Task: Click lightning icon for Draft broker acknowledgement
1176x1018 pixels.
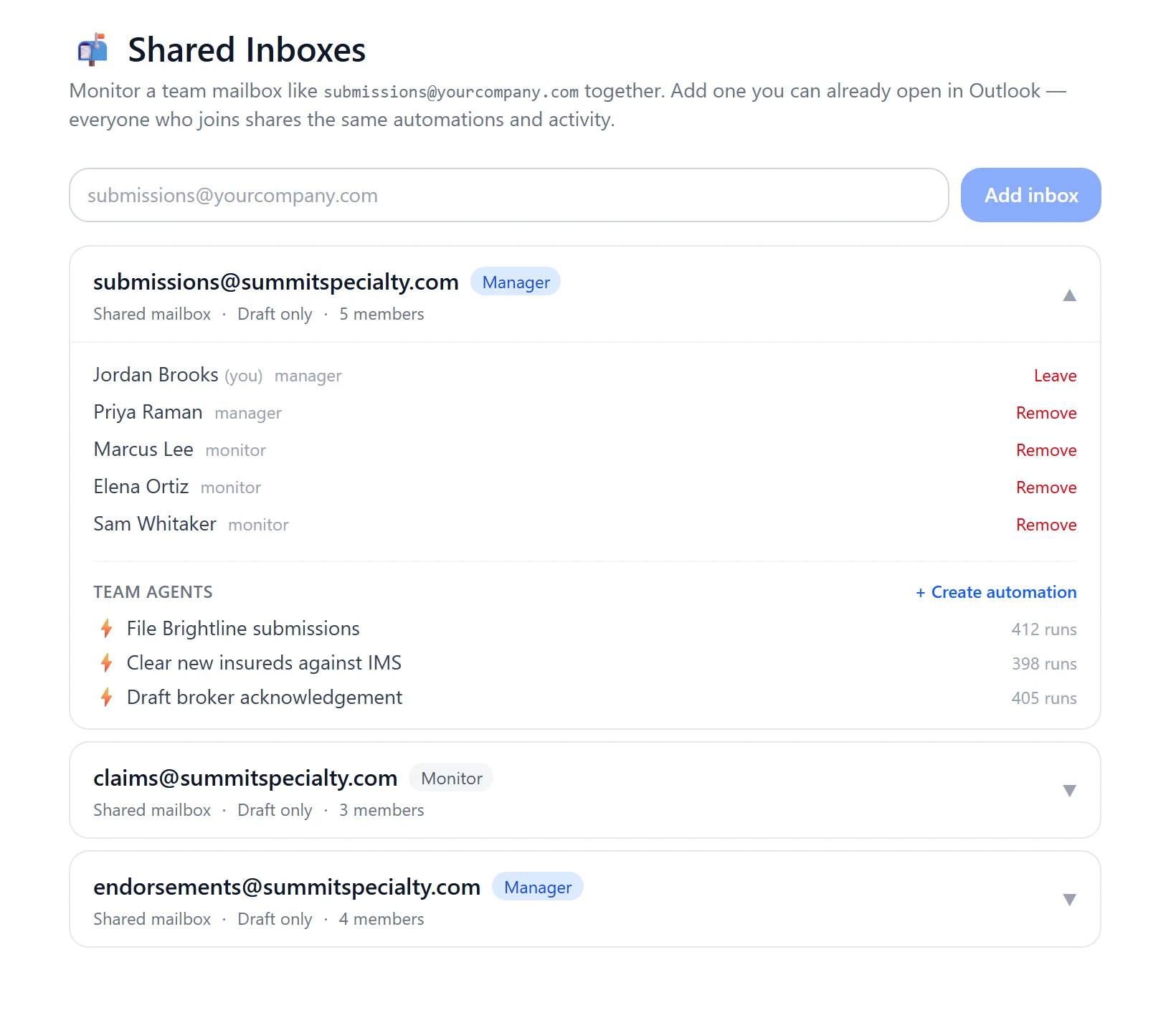Action: click(107, 698)
